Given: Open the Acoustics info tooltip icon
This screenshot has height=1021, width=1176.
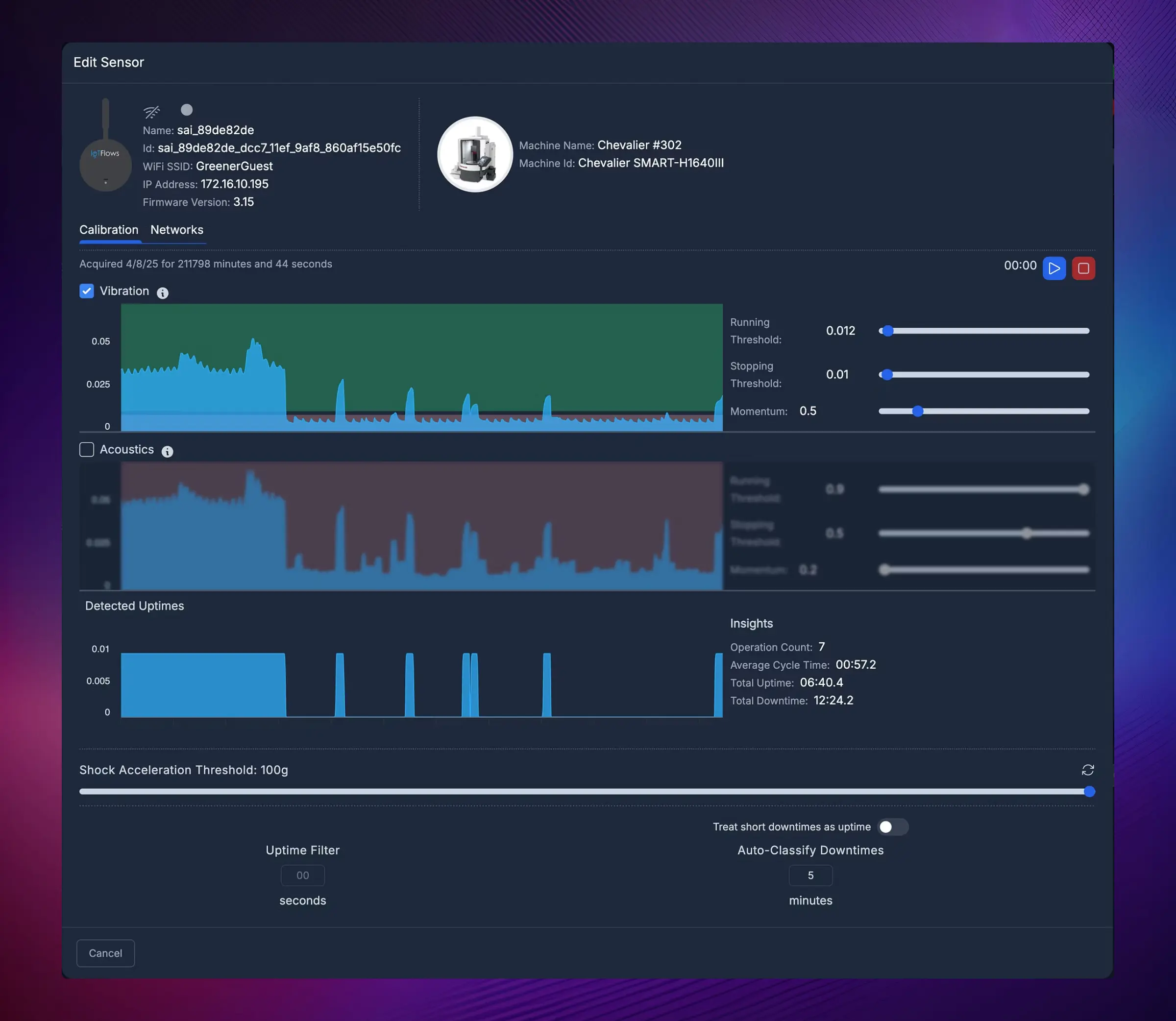Looking at the screenshot, I should (x=167, y=451).
